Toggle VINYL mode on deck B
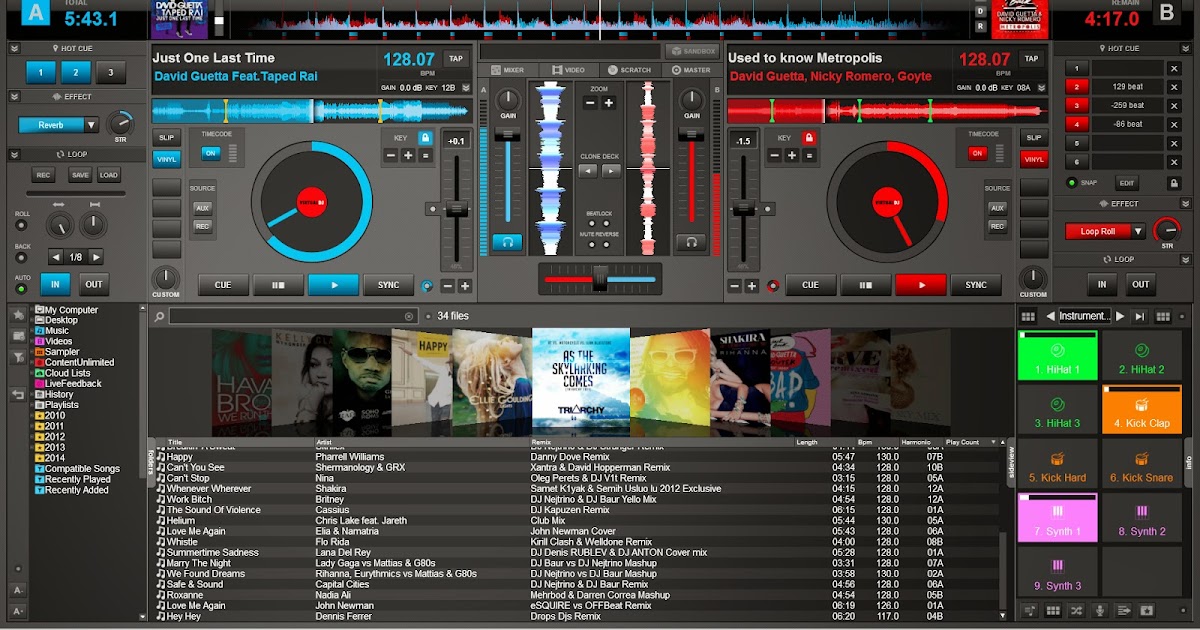Viewport: 1200px width, 630px height. click(1034, 159)
